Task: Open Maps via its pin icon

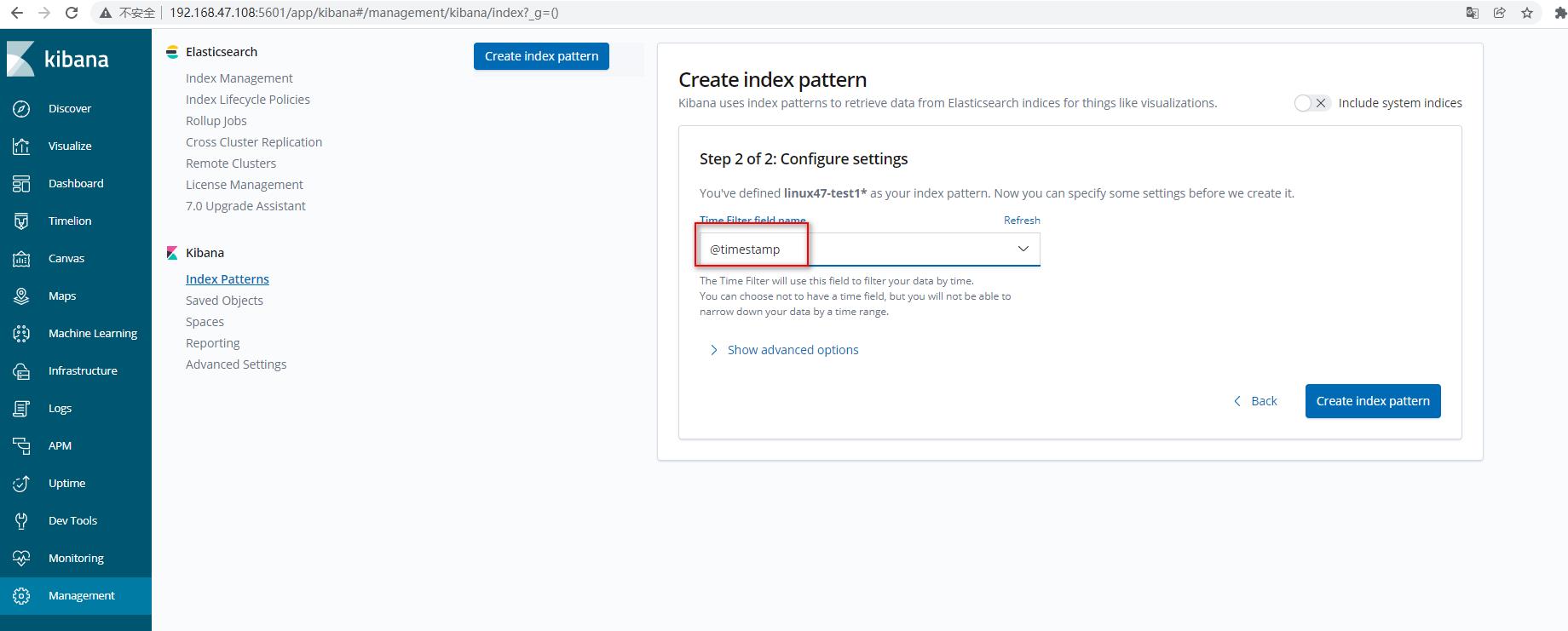Action: 21,295
